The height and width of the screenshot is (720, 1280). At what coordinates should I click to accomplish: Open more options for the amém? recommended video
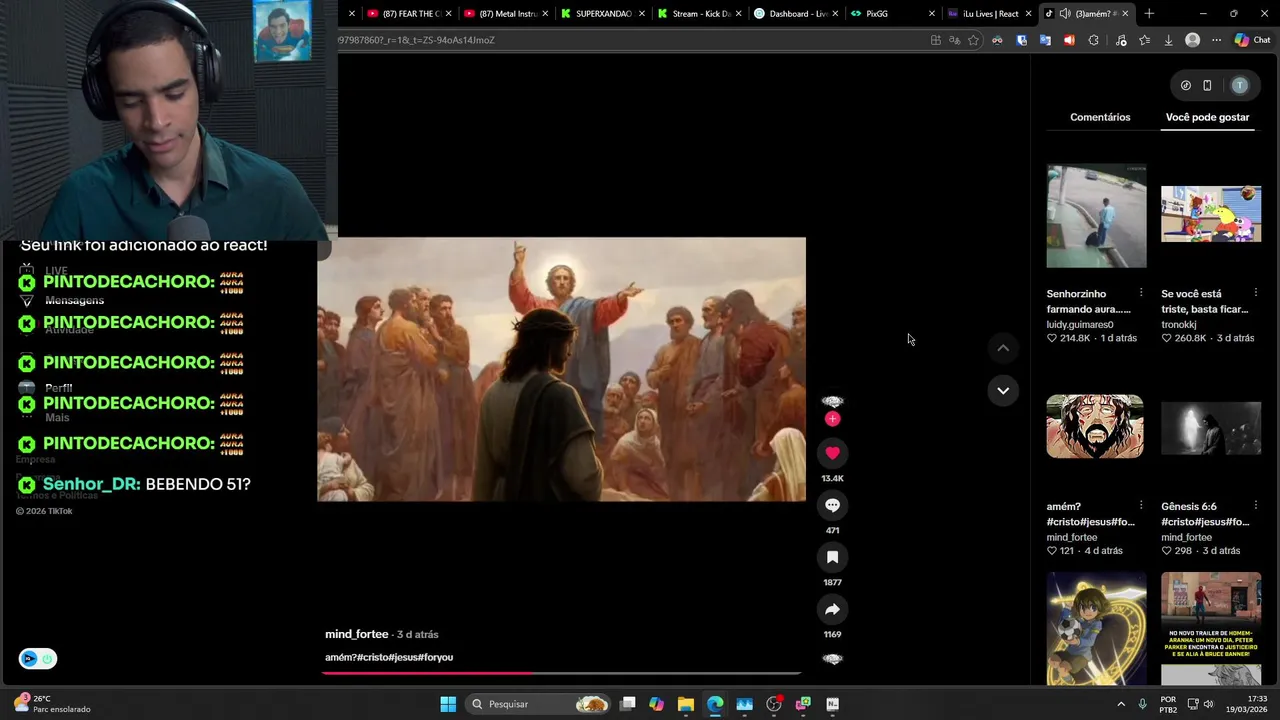pyautogui.click(x=1141, y=506)
